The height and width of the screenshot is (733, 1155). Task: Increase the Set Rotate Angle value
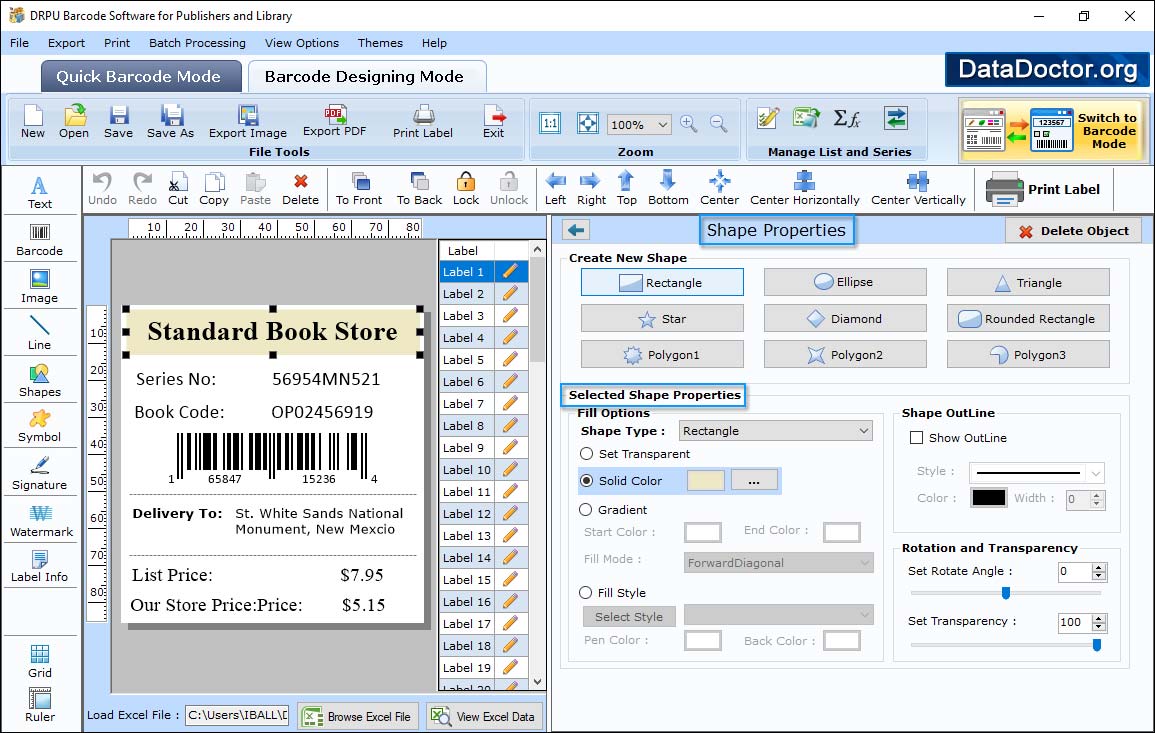click(1099, 567)
